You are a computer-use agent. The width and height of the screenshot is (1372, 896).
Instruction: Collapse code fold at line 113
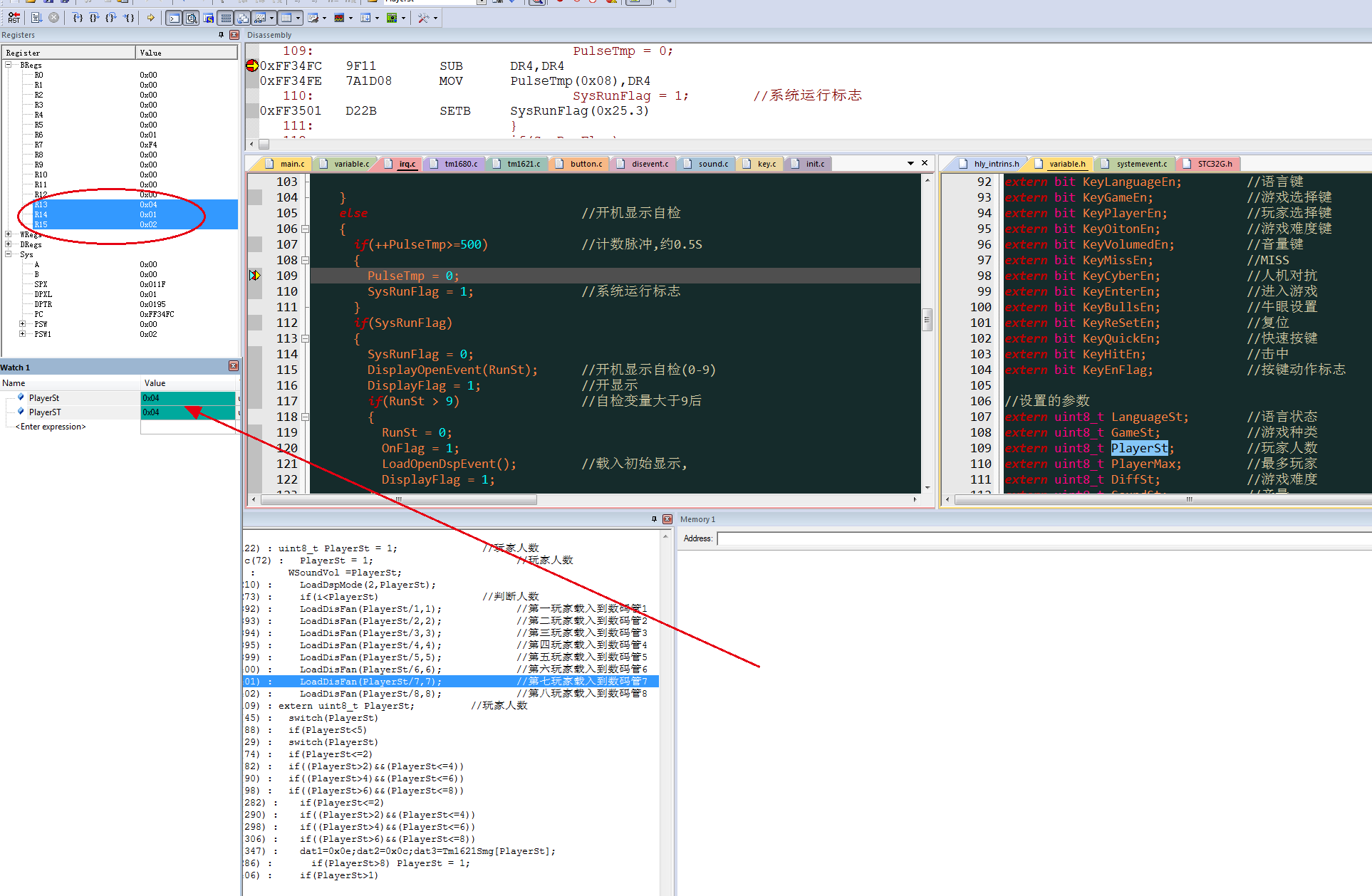click(305, 338)
